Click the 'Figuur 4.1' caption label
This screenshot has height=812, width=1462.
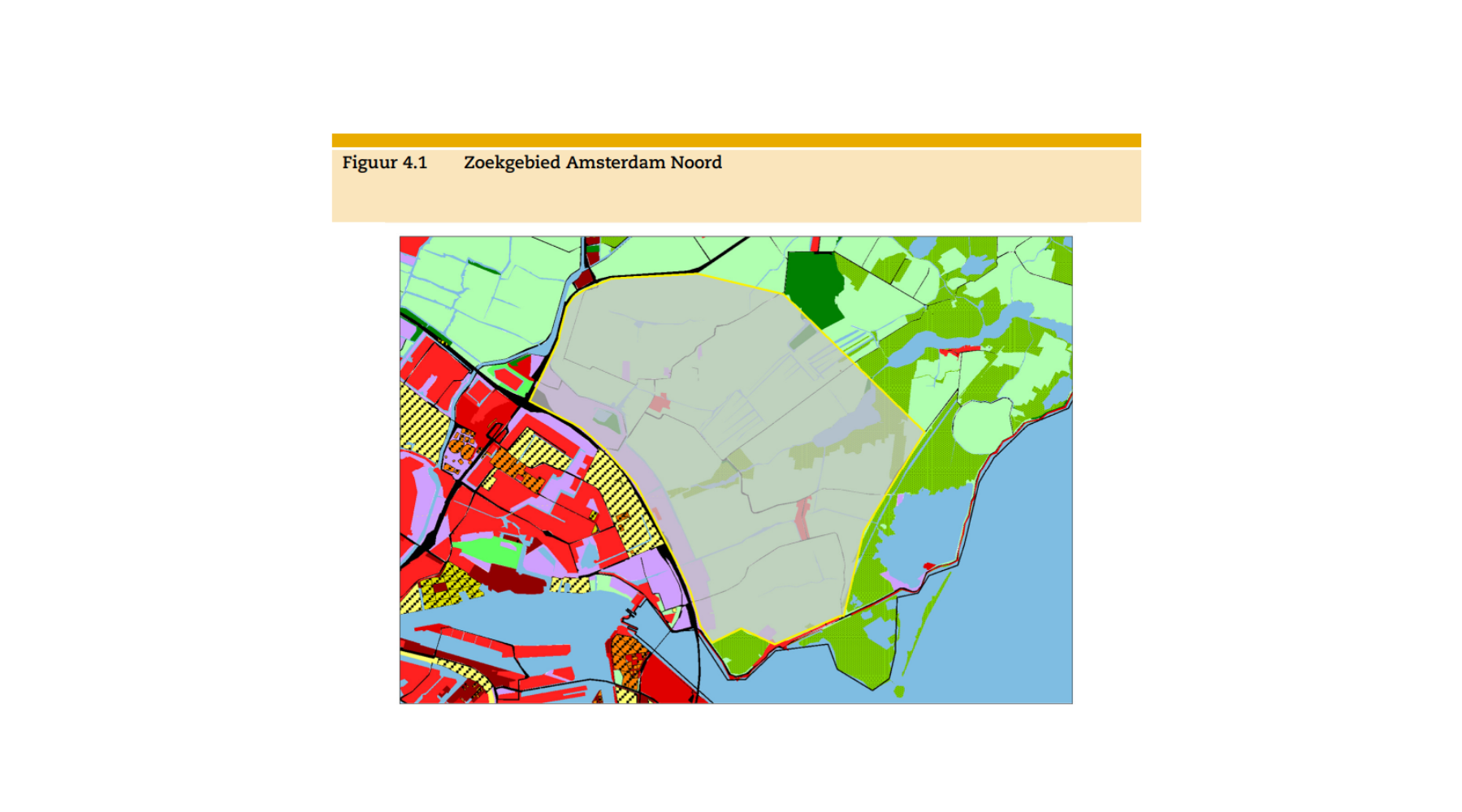(x=384, y=162)
